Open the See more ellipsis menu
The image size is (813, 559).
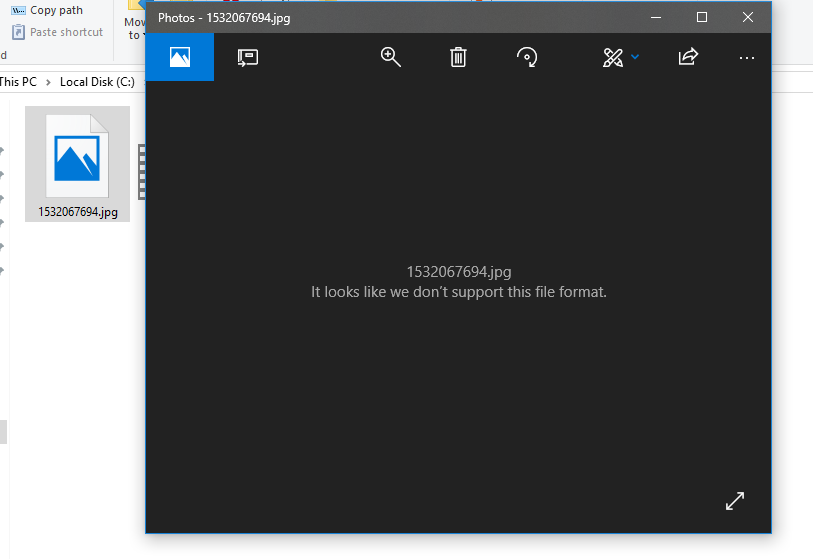[747, 58]
